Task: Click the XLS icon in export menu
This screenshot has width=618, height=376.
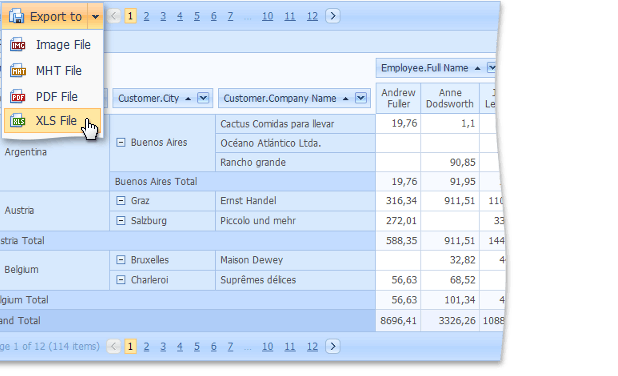Action: pos(18,121)
